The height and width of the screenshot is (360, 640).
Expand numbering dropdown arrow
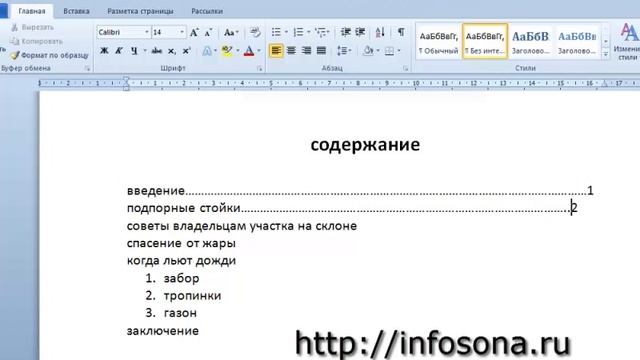309,32
